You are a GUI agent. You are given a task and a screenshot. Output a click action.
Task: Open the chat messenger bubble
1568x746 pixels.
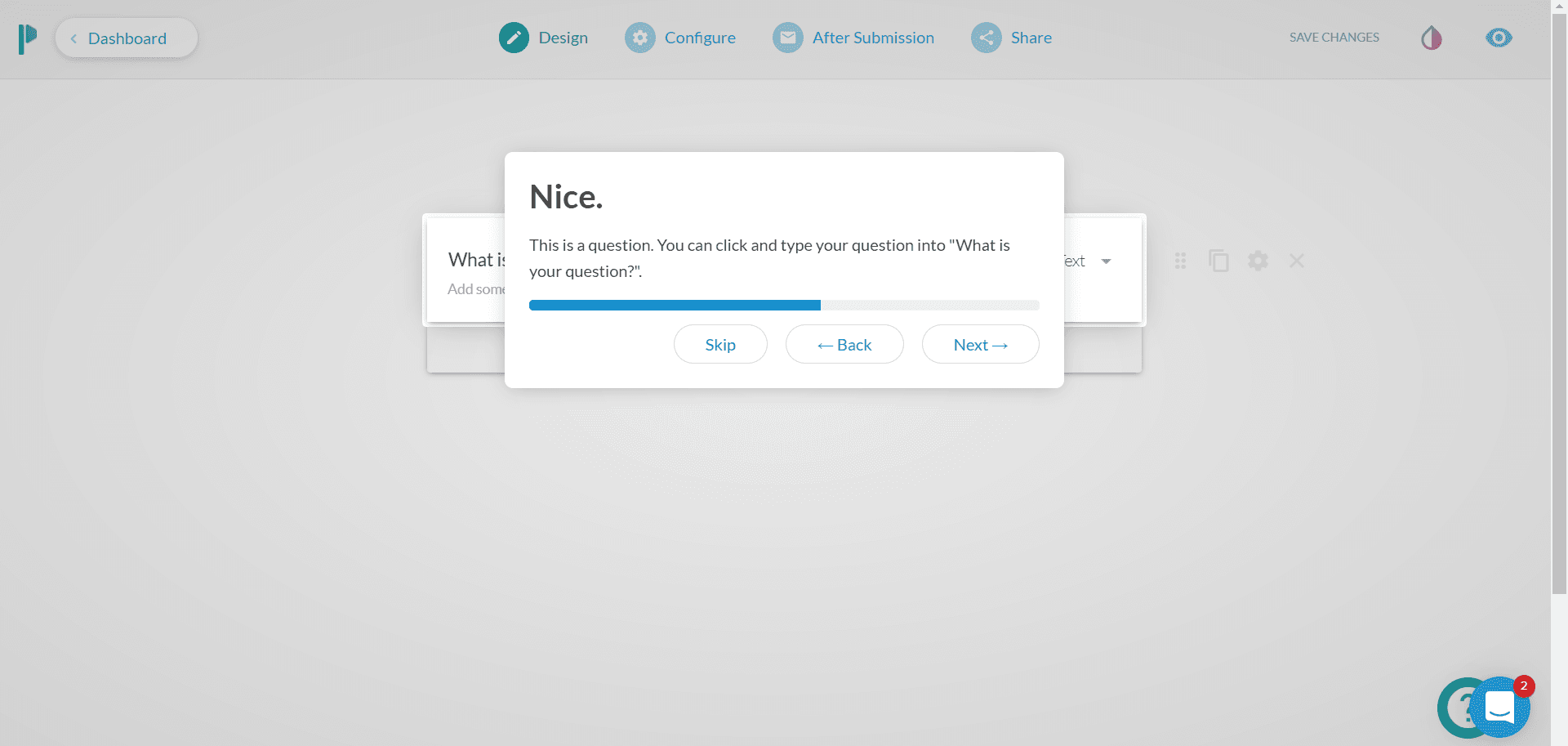click(x=1501, y=707)
